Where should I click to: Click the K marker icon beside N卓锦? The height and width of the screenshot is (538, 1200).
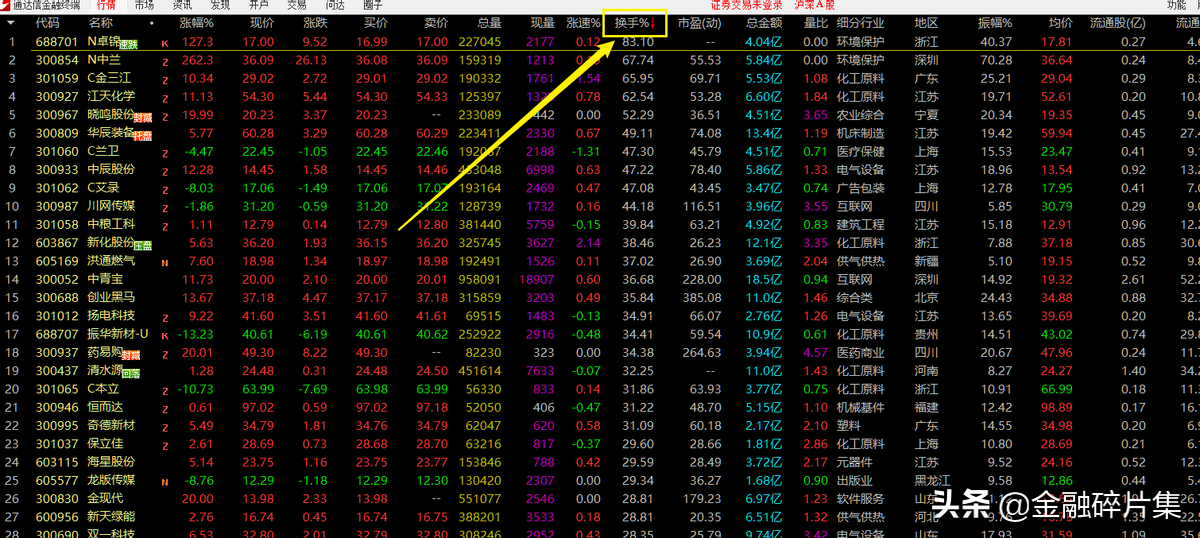tap(165, 42)
